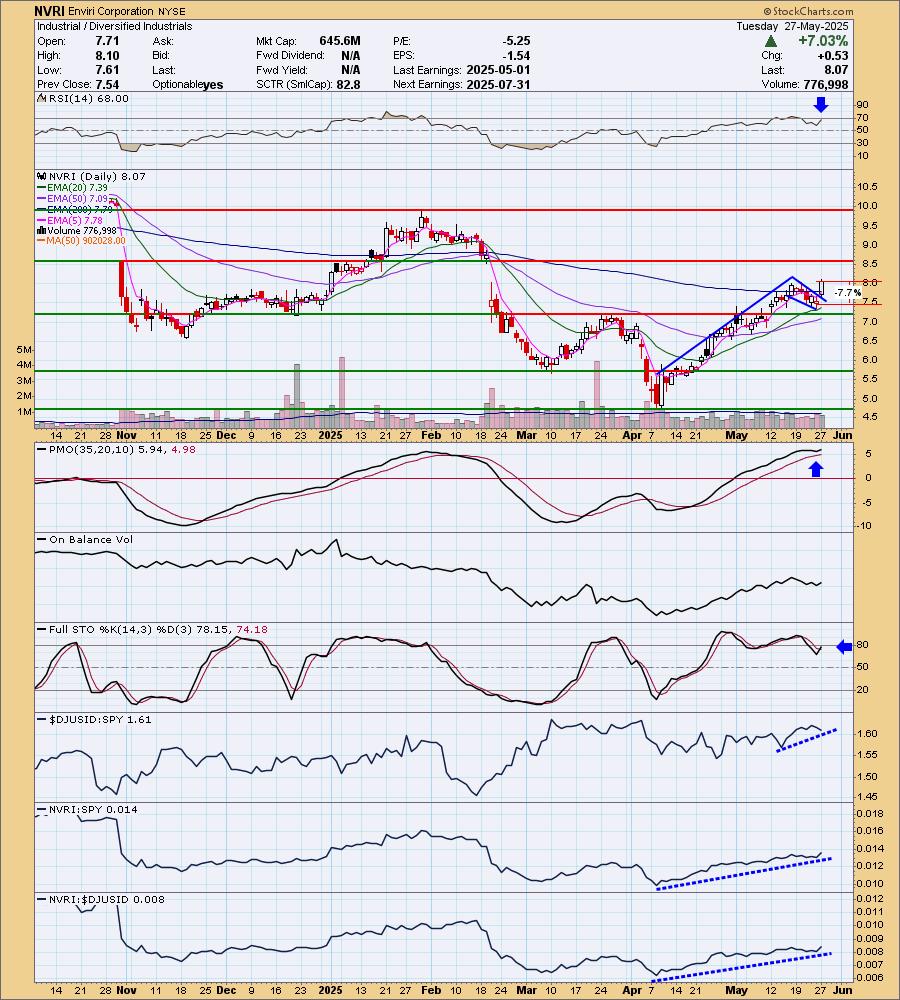The height and width of the screenshot is (1000, 900).
Task: Click the Optionable yes value
Action: (213, 85)
